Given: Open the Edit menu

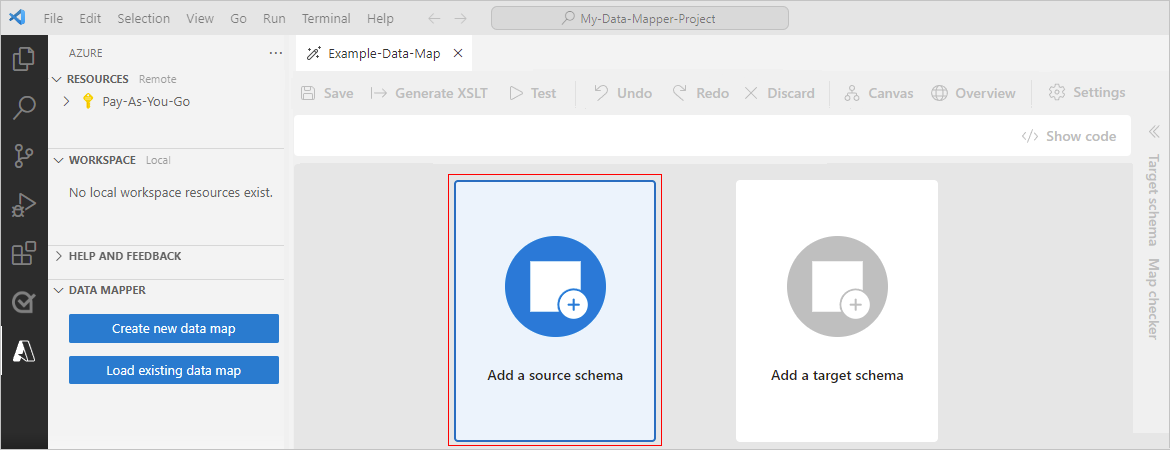Looking at the screenshot, I should [90, 18].
